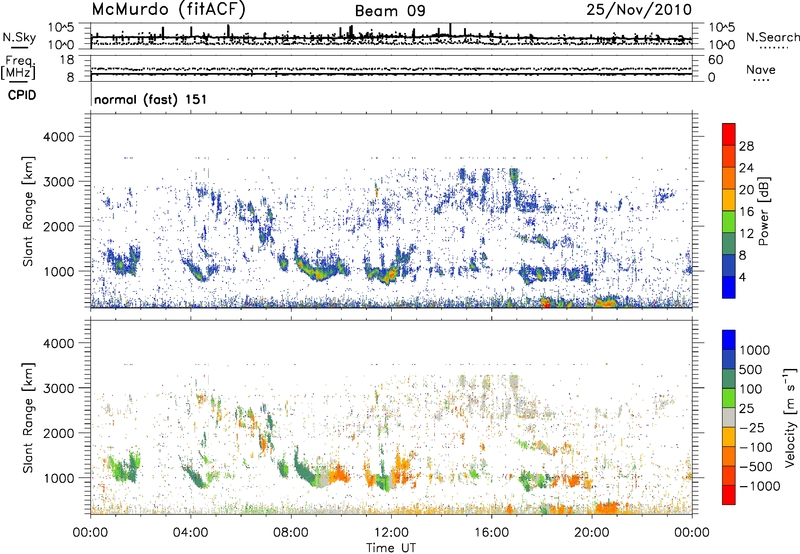Click the N.Sky legend label
The height and width of the screenshot is (554, 800).
tap(19, 37)
